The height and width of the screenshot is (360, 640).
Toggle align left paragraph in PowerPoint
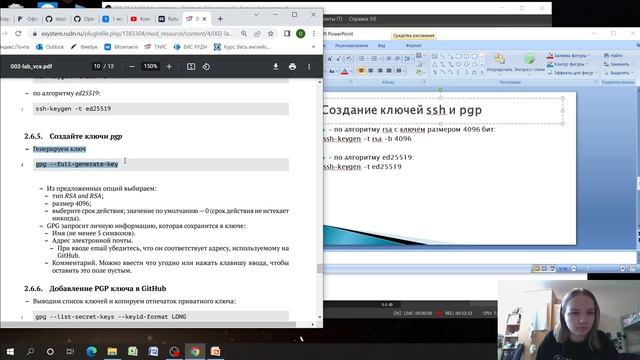point(361,71)
